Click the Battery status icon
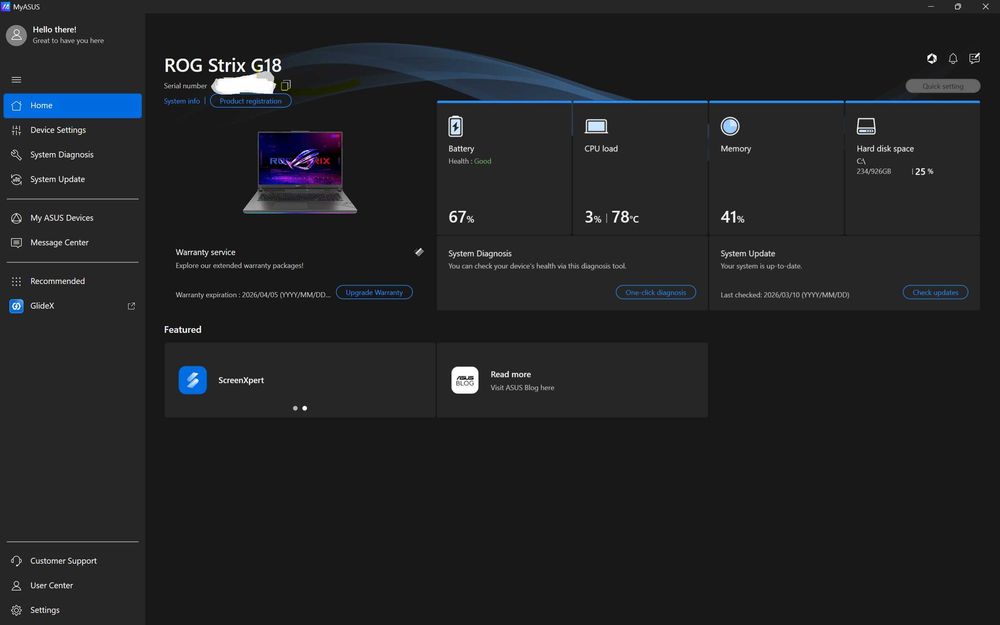 [x=455, y=126]
